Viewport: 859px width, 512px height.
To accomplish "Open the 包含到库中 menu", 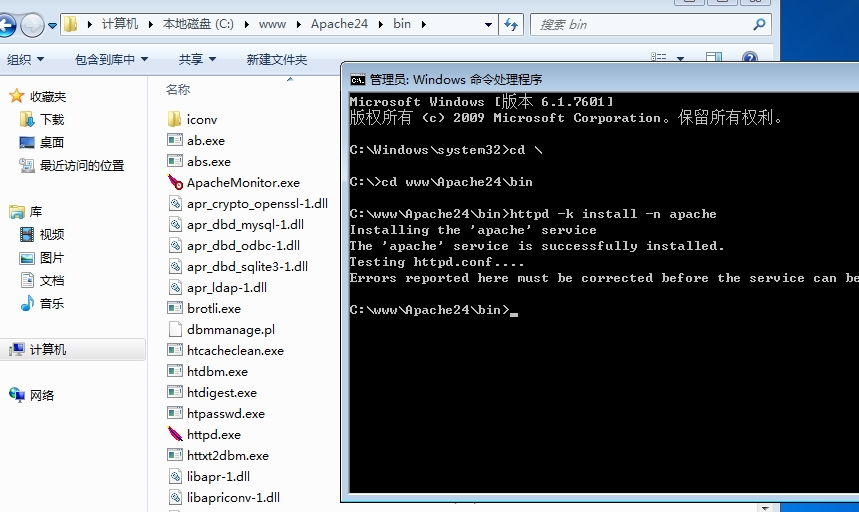I will [111, 59].
